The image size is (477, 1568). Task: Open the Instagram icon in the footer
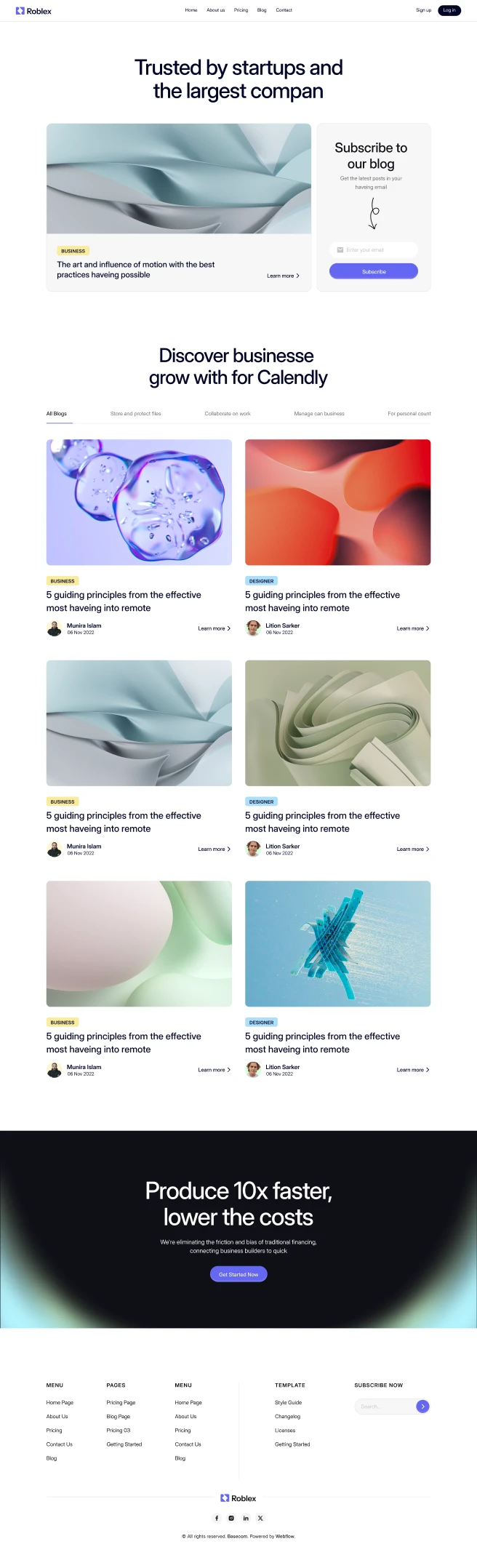coord(231,1518)
